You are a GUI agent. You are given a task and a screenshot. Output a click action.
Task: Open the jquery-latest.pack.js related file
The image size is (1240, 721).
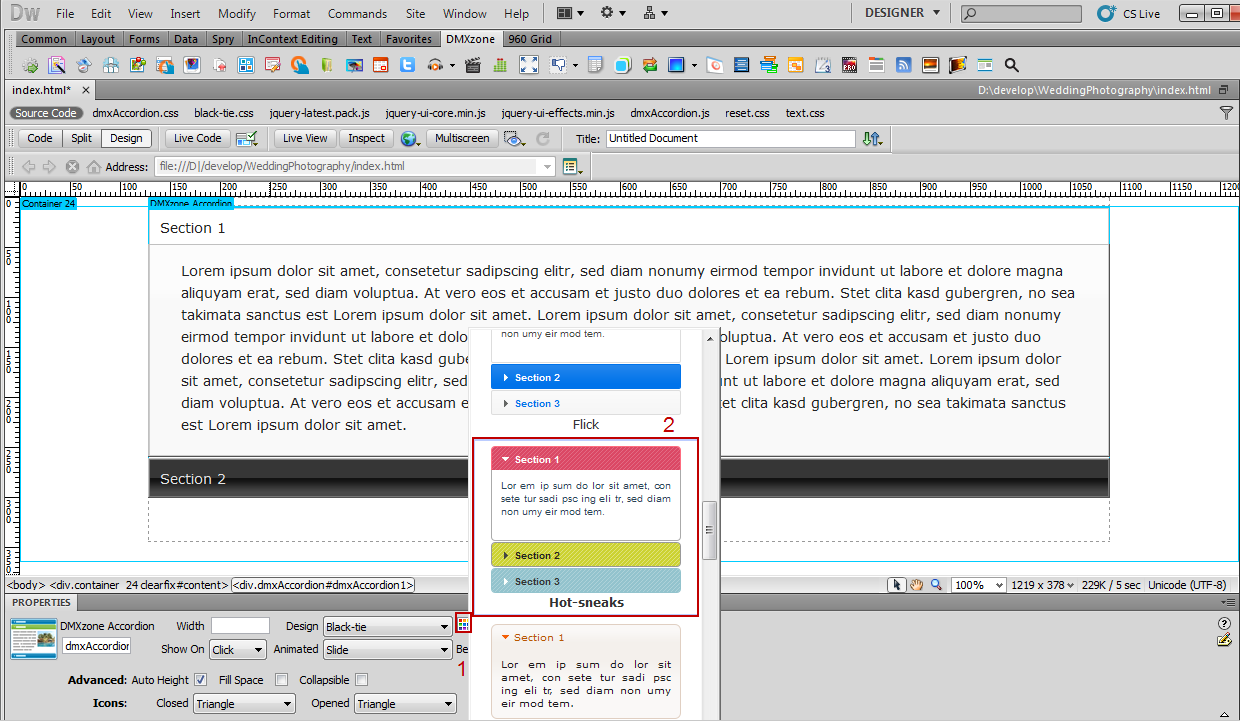[319, 114]
